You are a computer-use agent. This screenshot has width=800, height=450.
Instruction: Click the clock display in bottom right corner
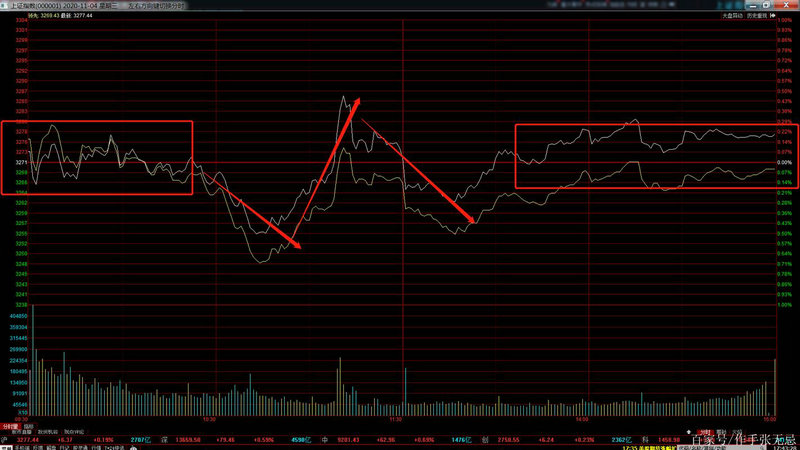[x=781, y=446]
